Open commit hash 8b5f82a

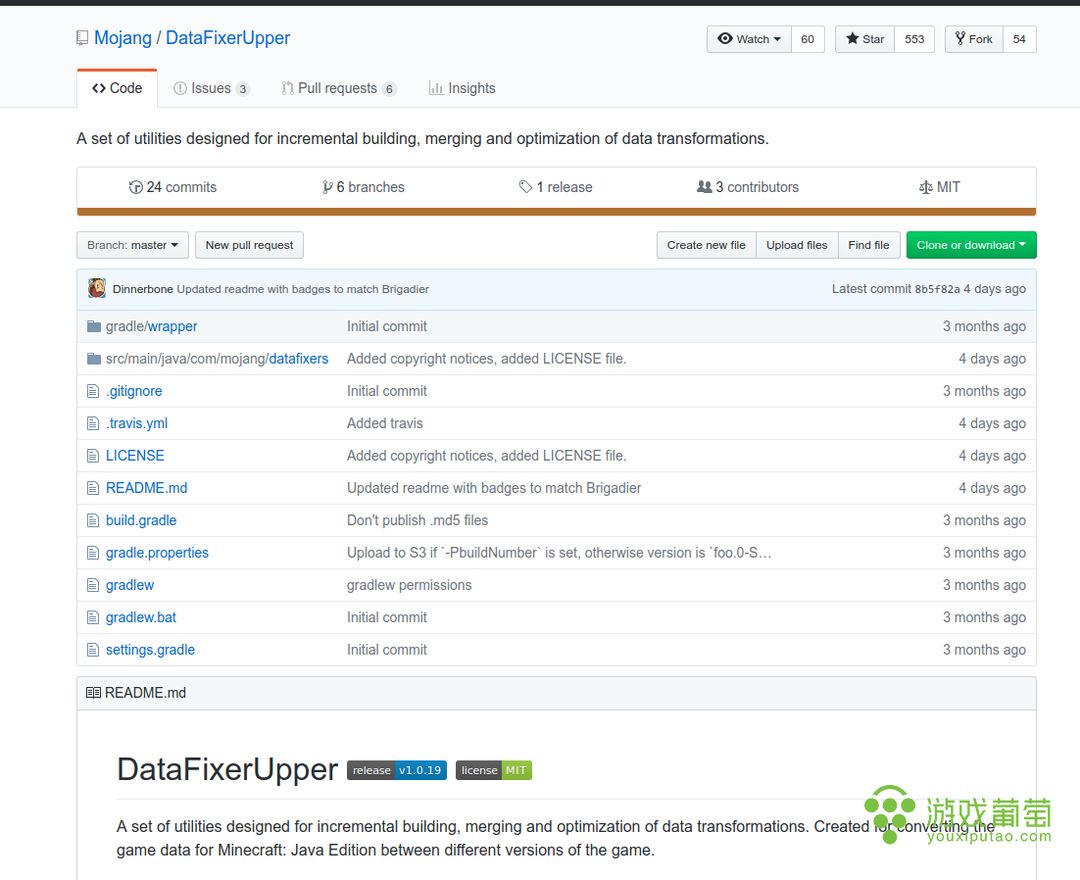pyautogui.click(x=937, y=289)
